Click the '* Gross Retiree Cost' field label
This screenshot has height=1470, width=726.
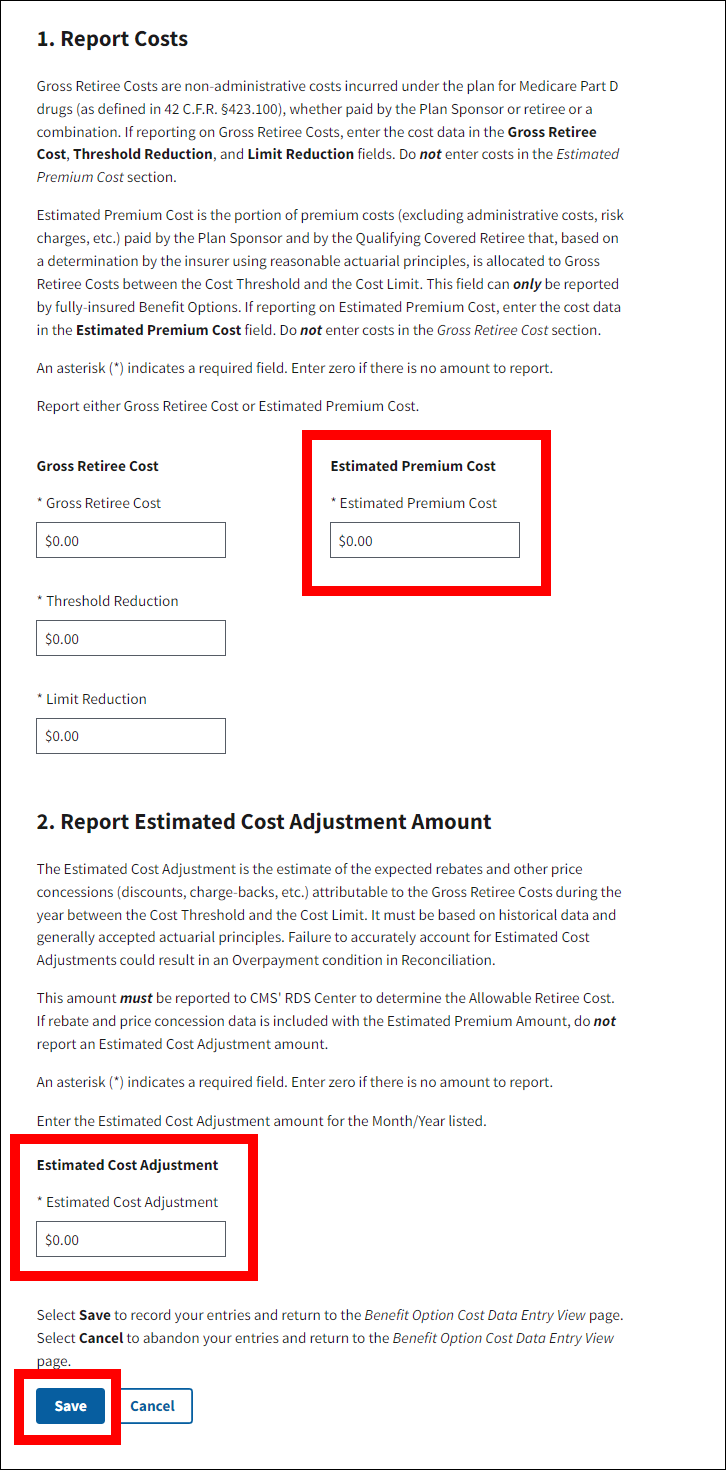(x=99, y=503)
